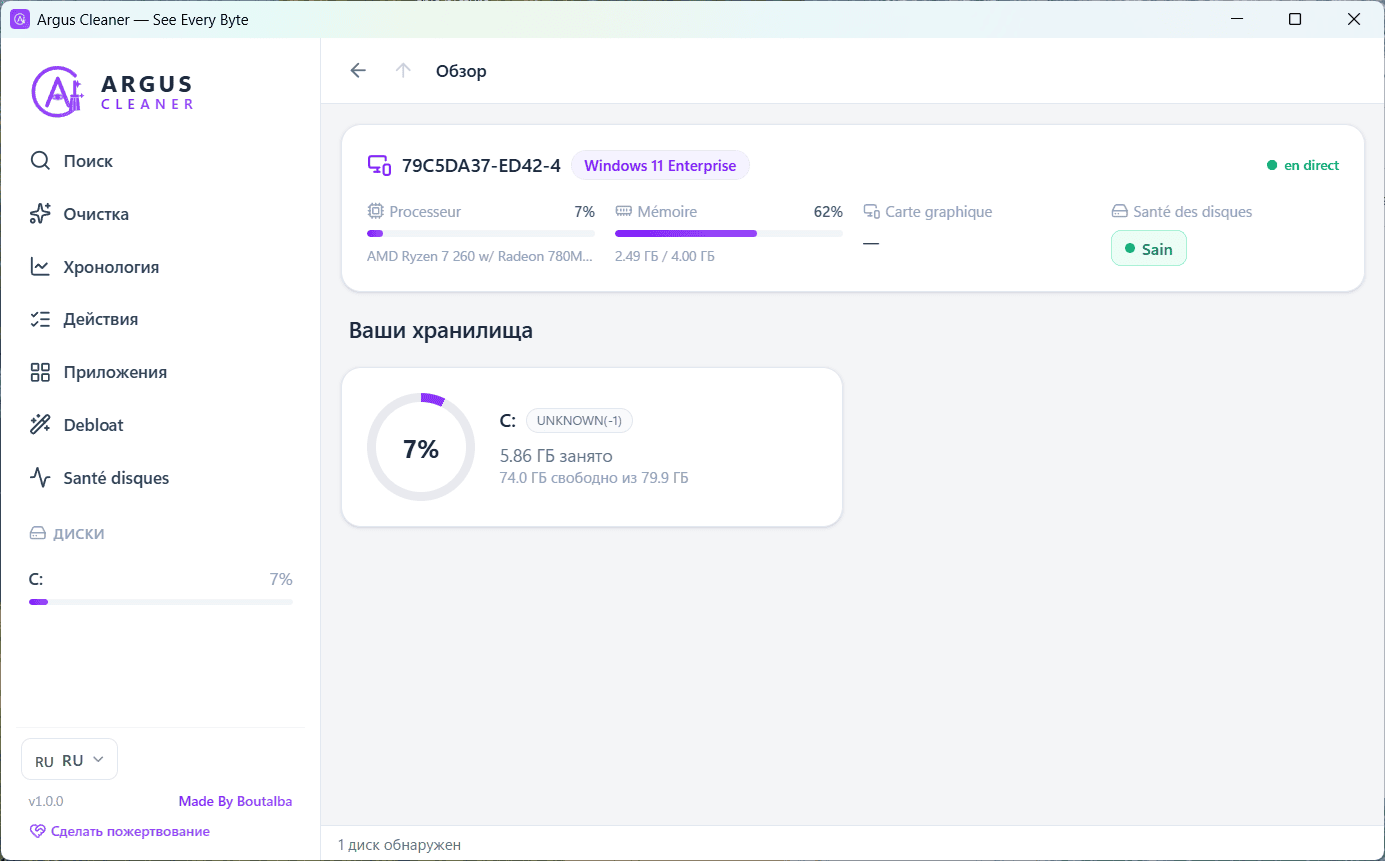
Task: Click the Windows 11 Enterprise badge
Action: coord(660,166)
